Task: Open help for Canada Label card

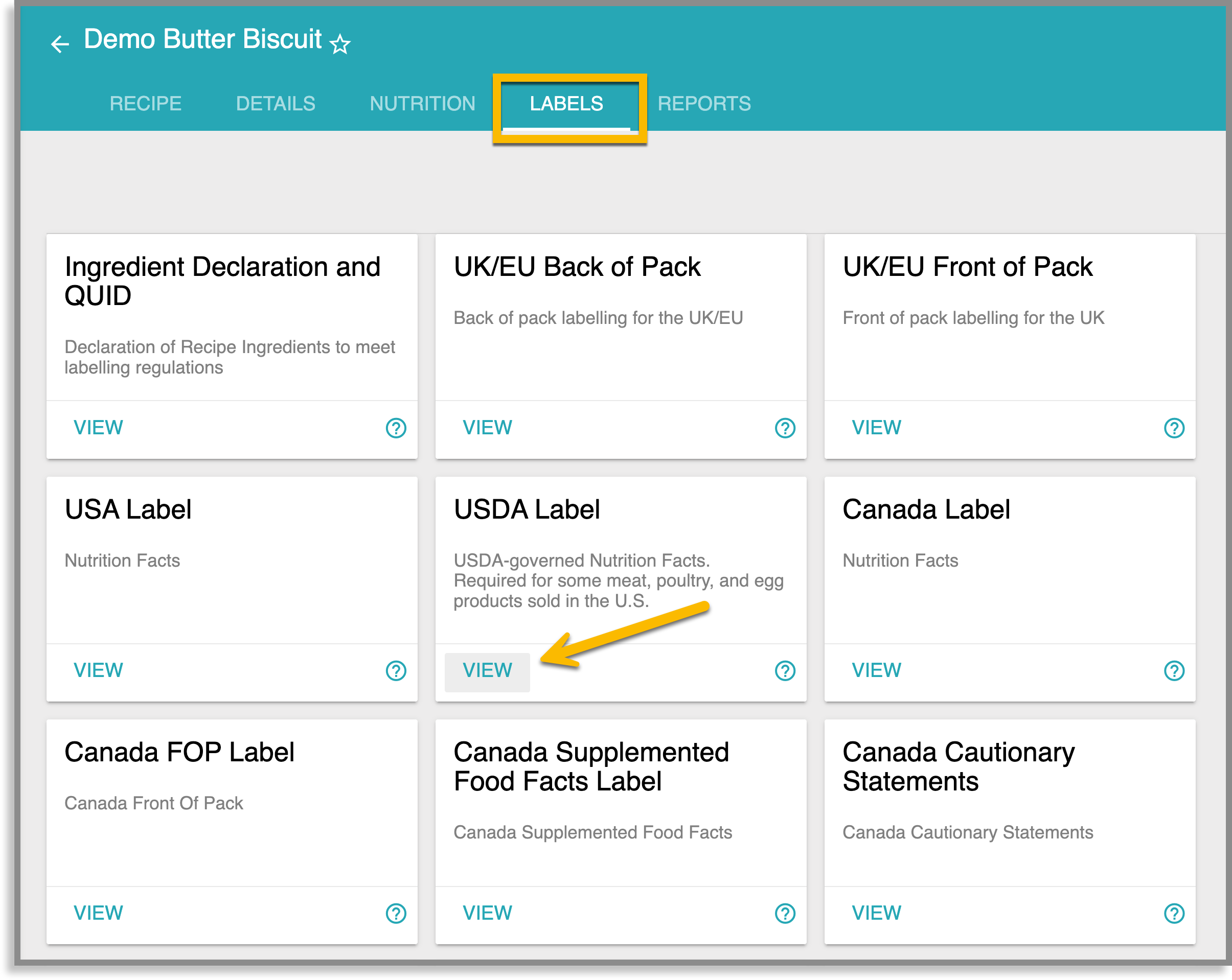Action: (x=1173, y=670)
